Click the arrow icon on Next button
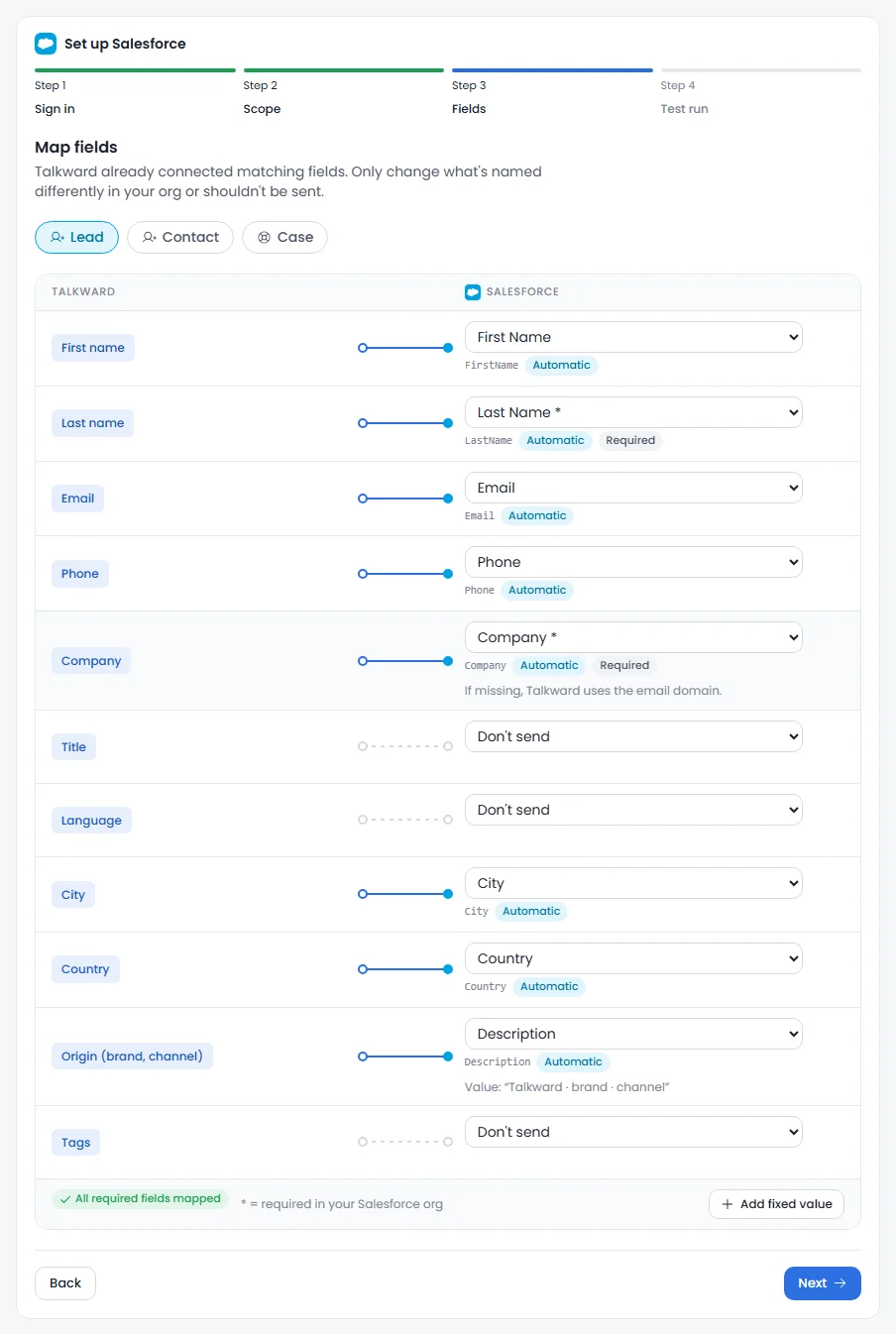This screenshot has width=896, height=1334. 840,1283
